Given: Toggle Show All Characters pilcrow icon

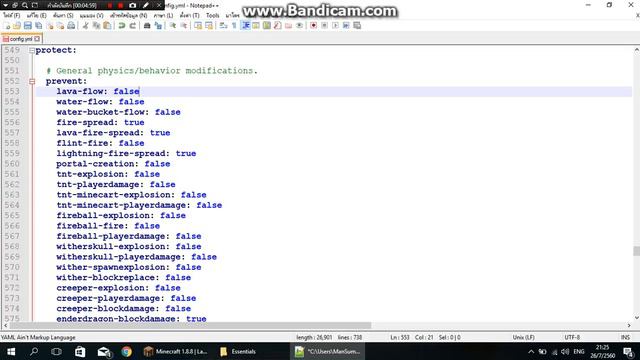Looking at the screenshot, I should (234, 26).
